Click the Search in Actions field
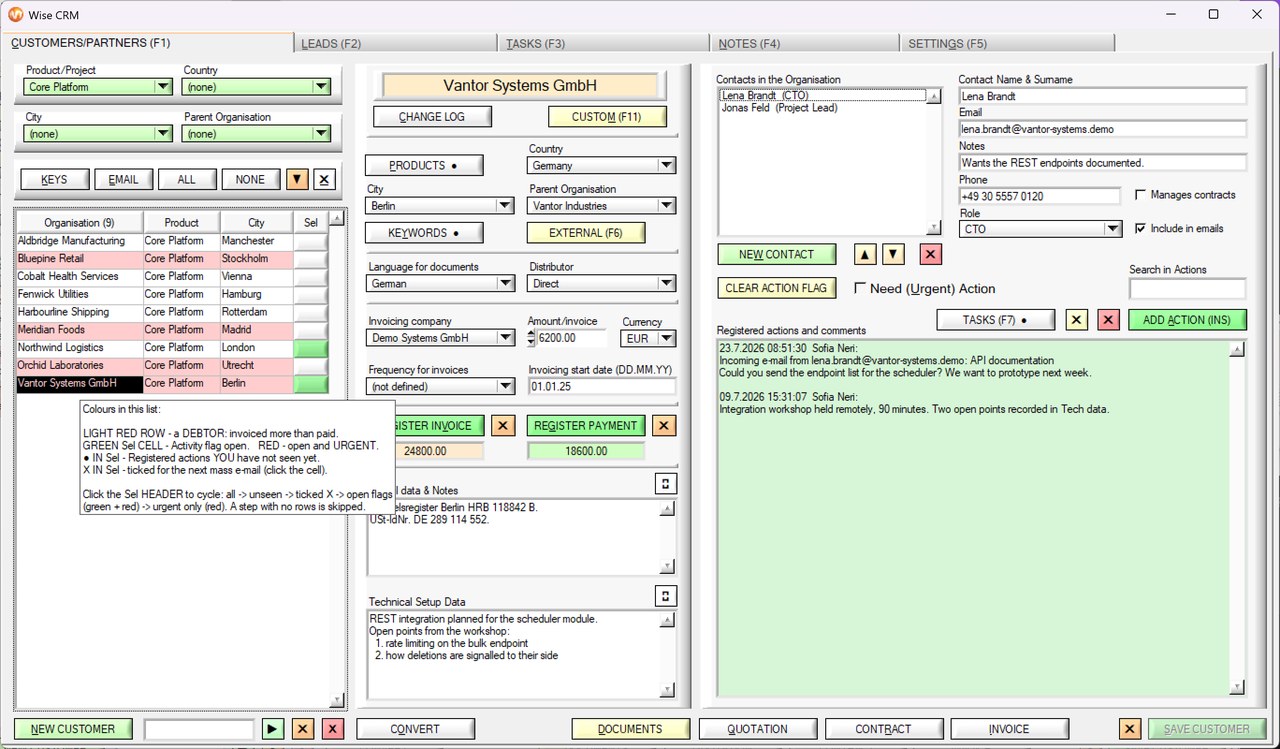 coord(1187,288)
